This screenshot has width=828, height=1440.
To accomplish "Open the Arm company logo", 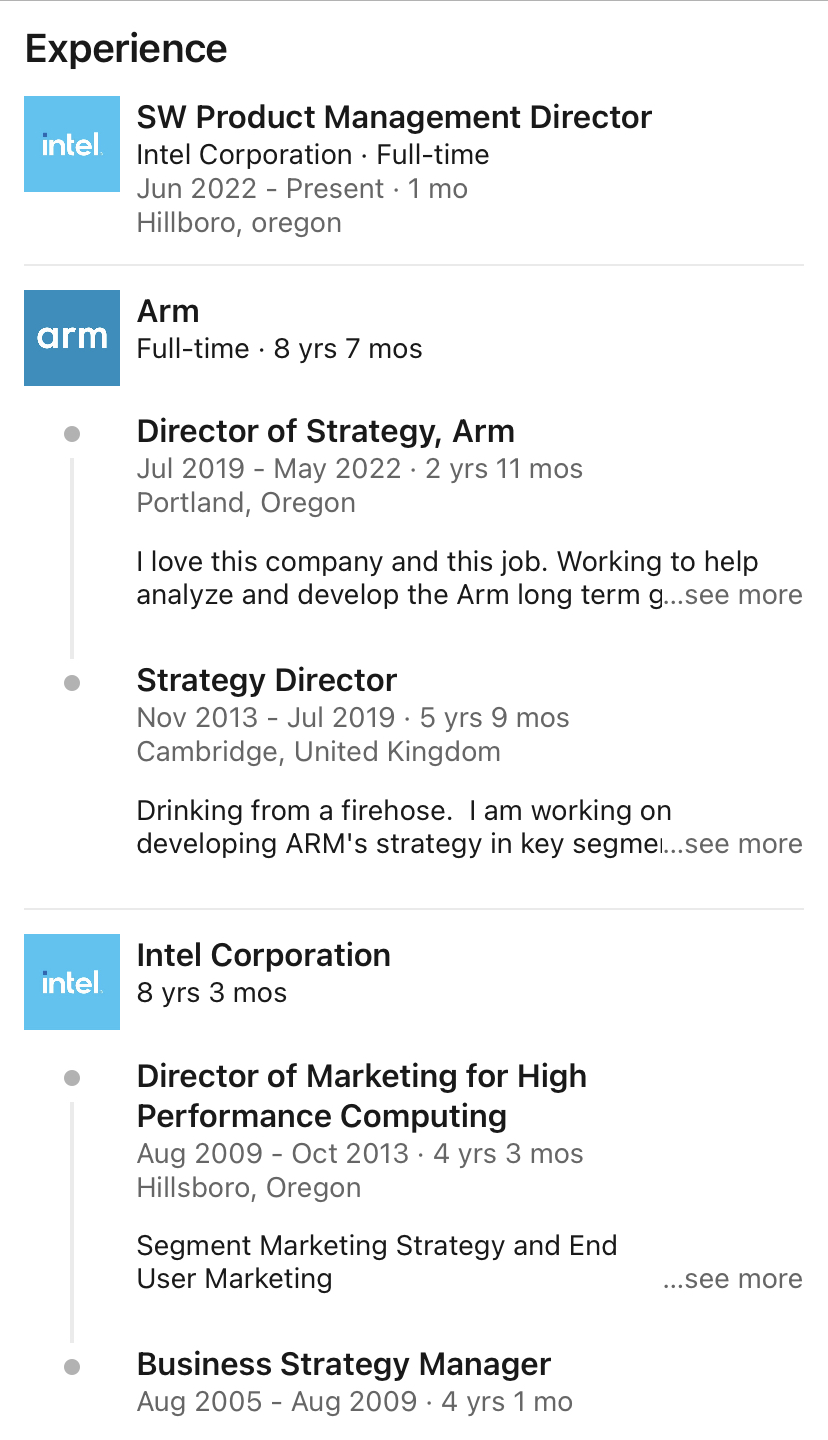I will [72, 338].
